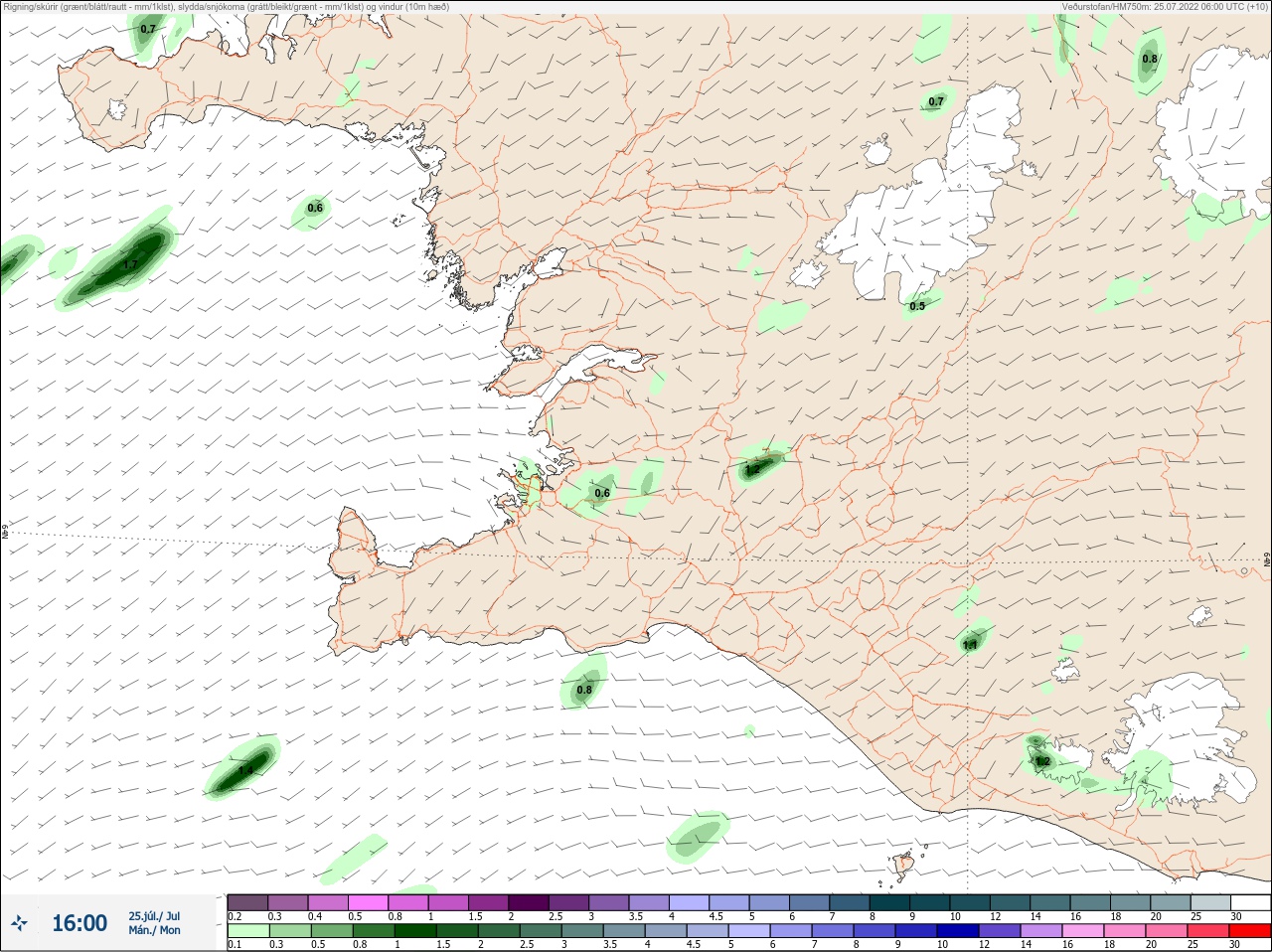Screen dimensions: 1272x952
Task: Click the 'Mán./ Mon' weekday label
Action: tap(154, 930)
